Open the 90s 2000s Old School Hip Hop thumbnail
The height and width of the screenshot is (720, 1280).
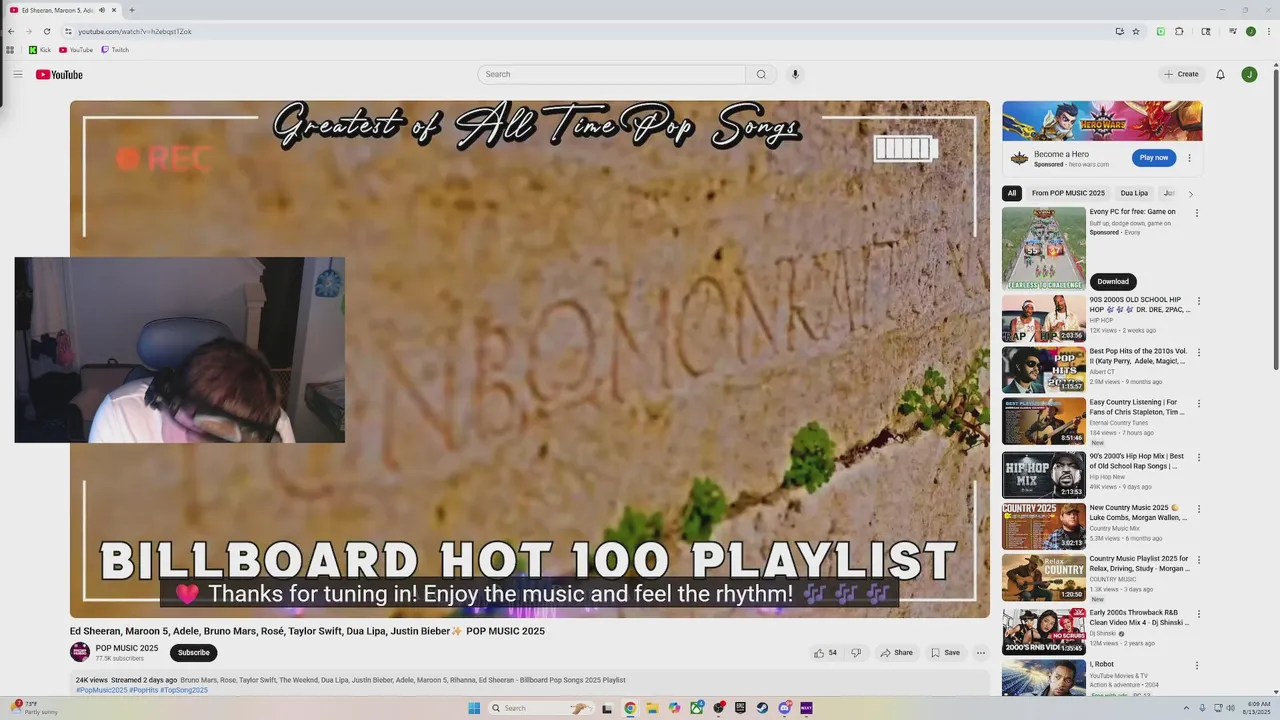pyautogui.click(x=1044, y=319)
